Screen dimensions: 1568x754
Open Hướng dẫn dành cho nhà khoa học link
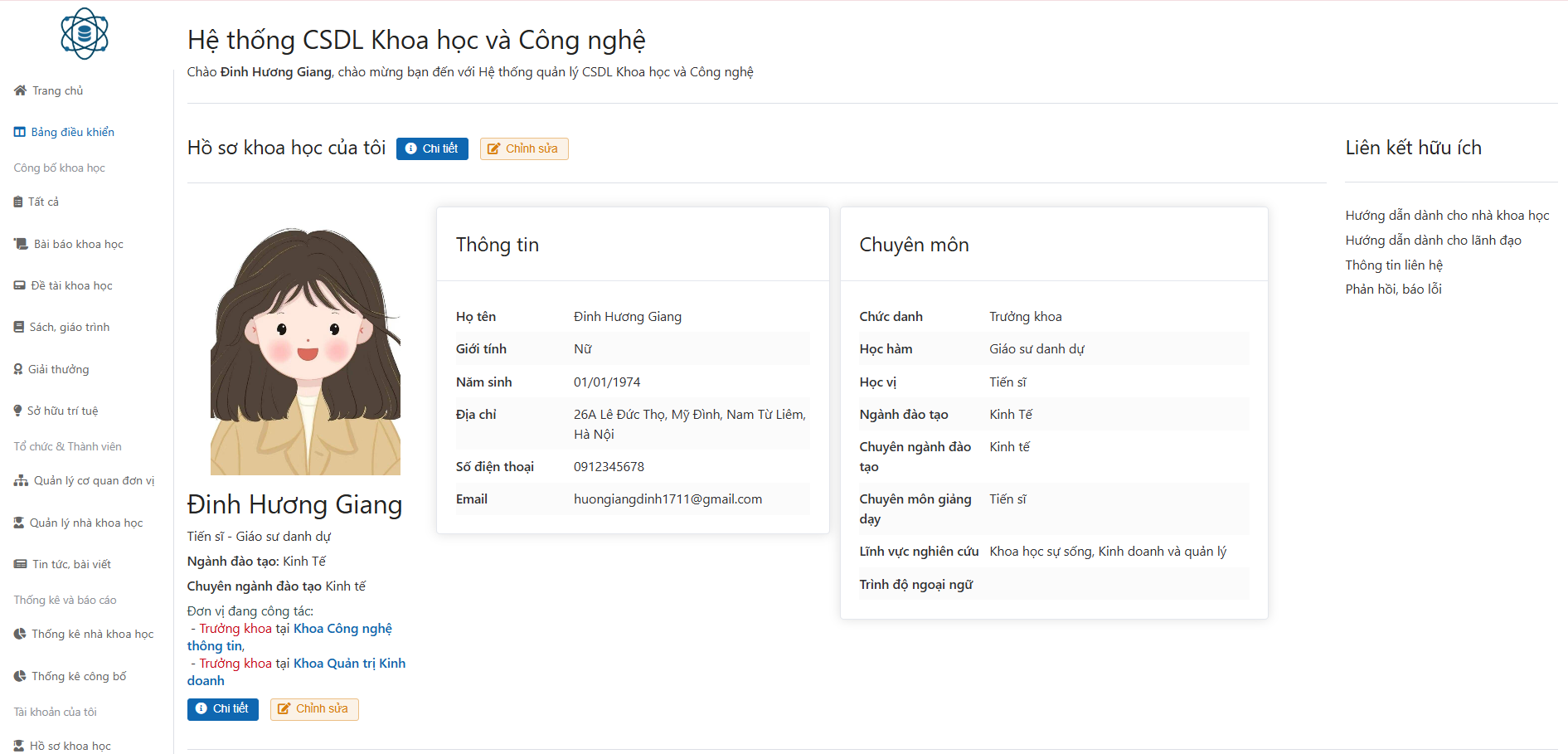pyautogui.click(x=1448, y=214)
